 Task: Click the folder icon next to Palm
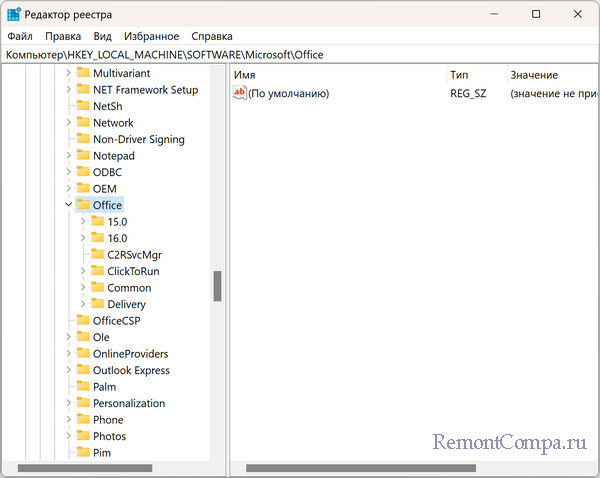pos(83,386)
